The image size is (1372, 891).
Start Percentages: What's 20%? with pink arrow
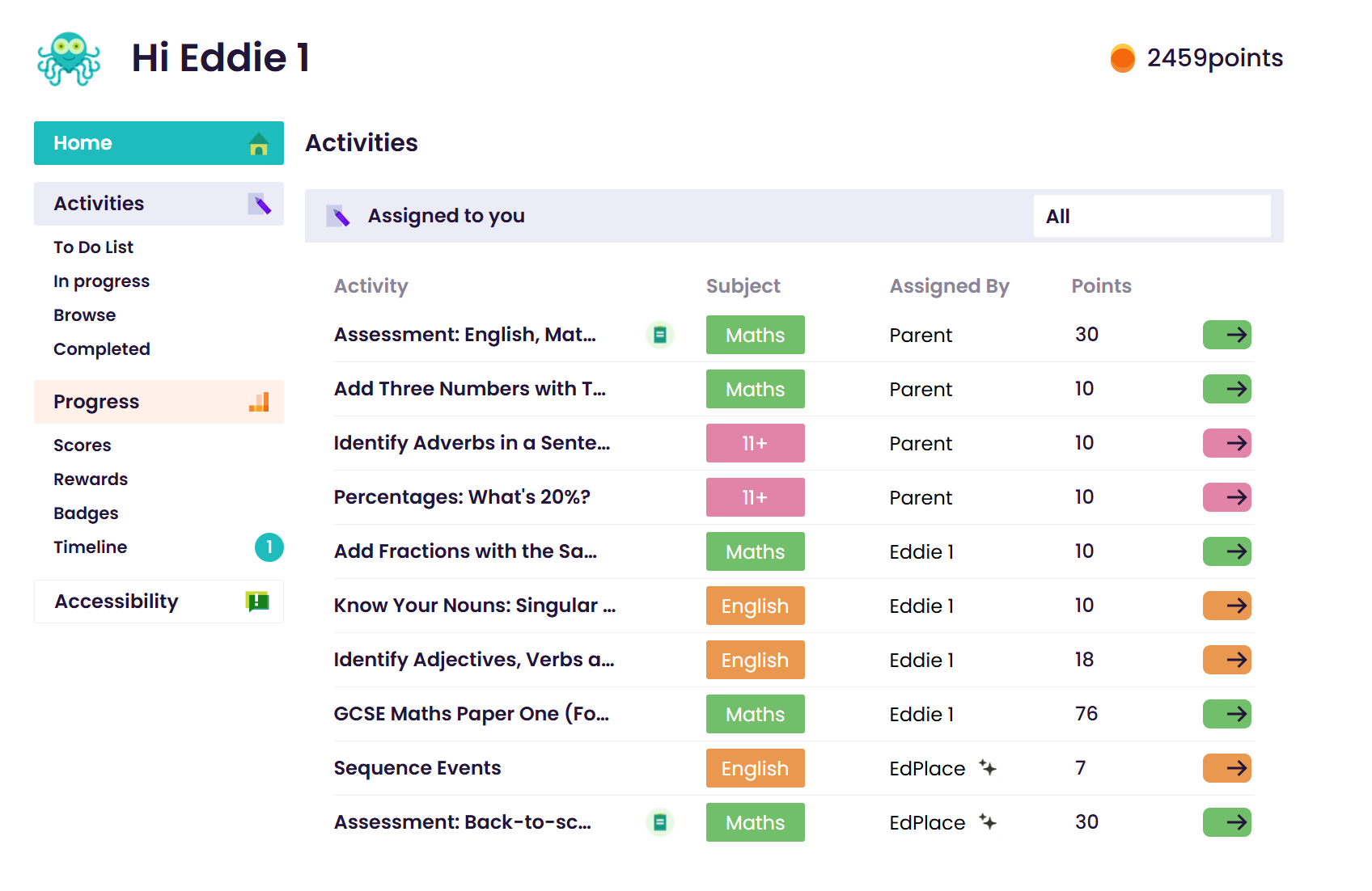pyautogui.click(x=1226, y=497)
